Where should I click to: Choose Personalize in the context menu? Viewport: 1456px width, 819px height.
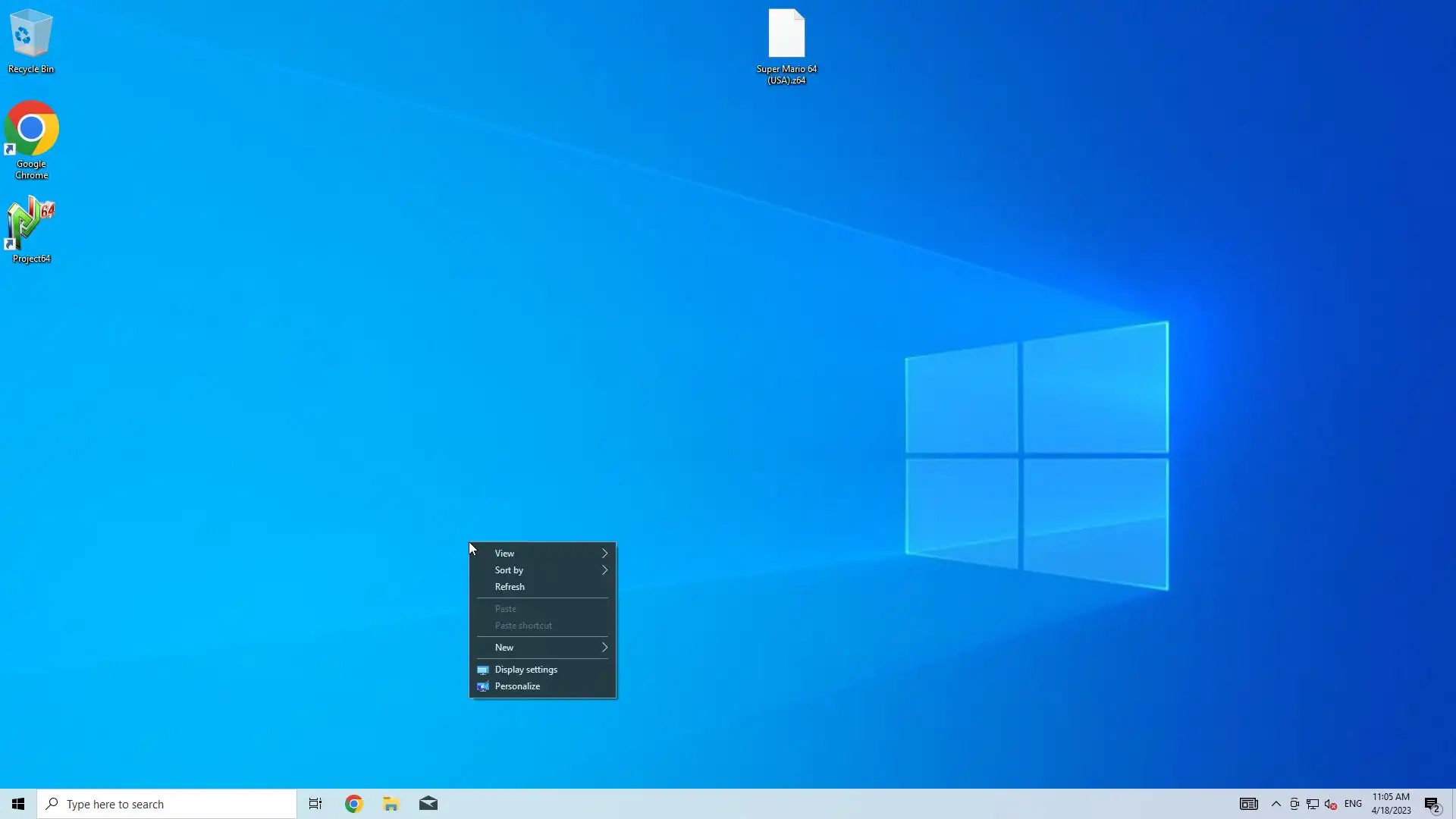click(517, 686)
